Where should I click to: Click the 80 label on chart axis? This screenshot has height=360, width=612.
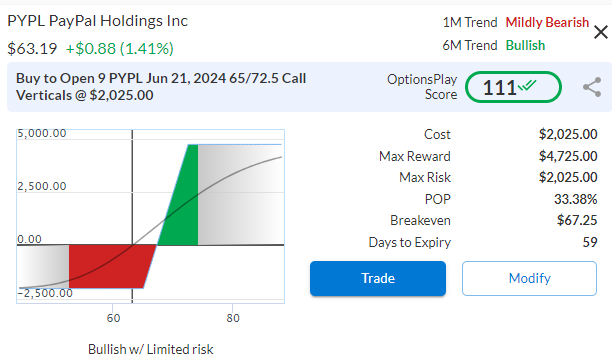pos(233,318)
